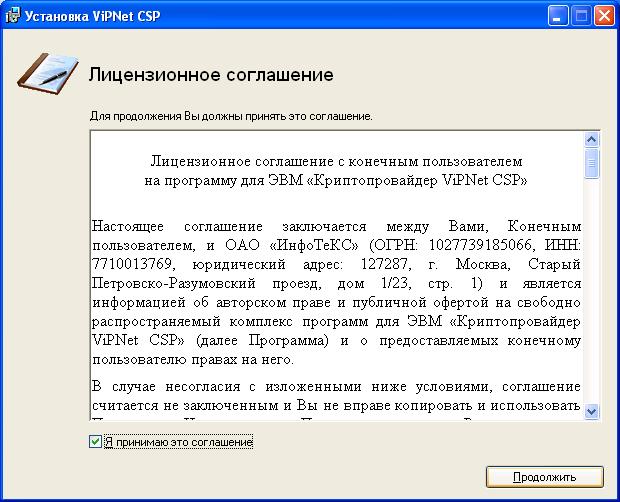The image size is (620, 502).
Task: Click the notebook with pen icon
Action: point(48,73)
